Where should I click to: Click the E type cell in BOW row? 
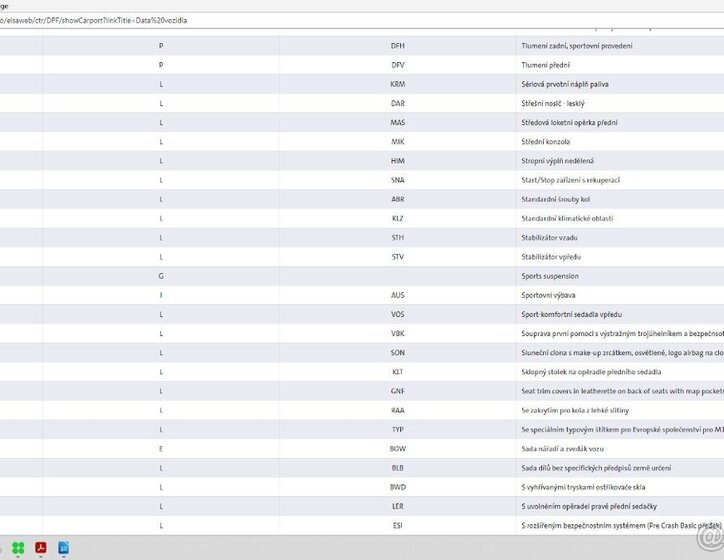[x=161, y=448]
